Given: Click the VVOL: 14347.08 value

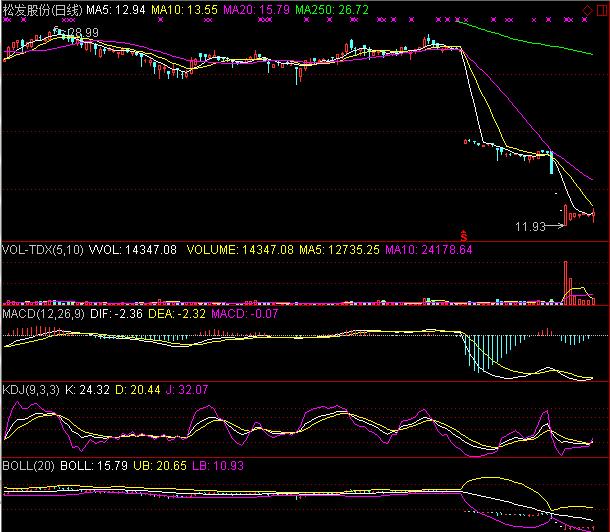Looking at the screenshot, I should point(133,250).
